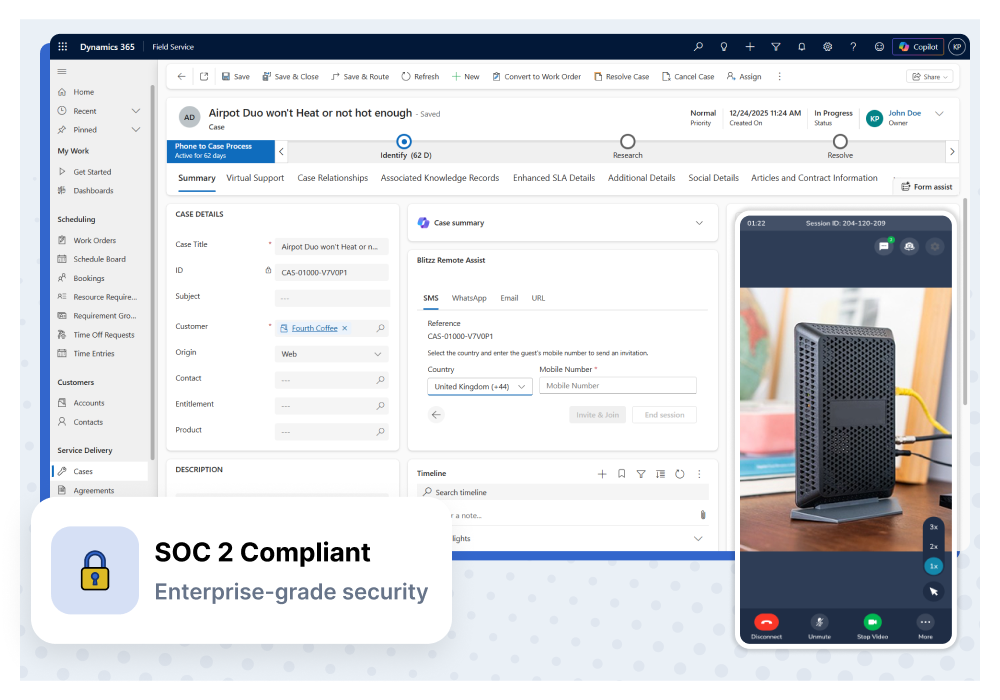Unmute the microphone in call
The width and height of the screenshot is (1000, 700).
pyautogui.click(x=820, y=623)
